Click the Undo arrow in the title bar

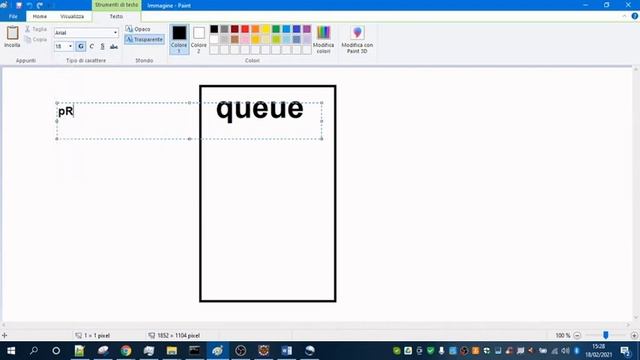[x=29, y=5]
